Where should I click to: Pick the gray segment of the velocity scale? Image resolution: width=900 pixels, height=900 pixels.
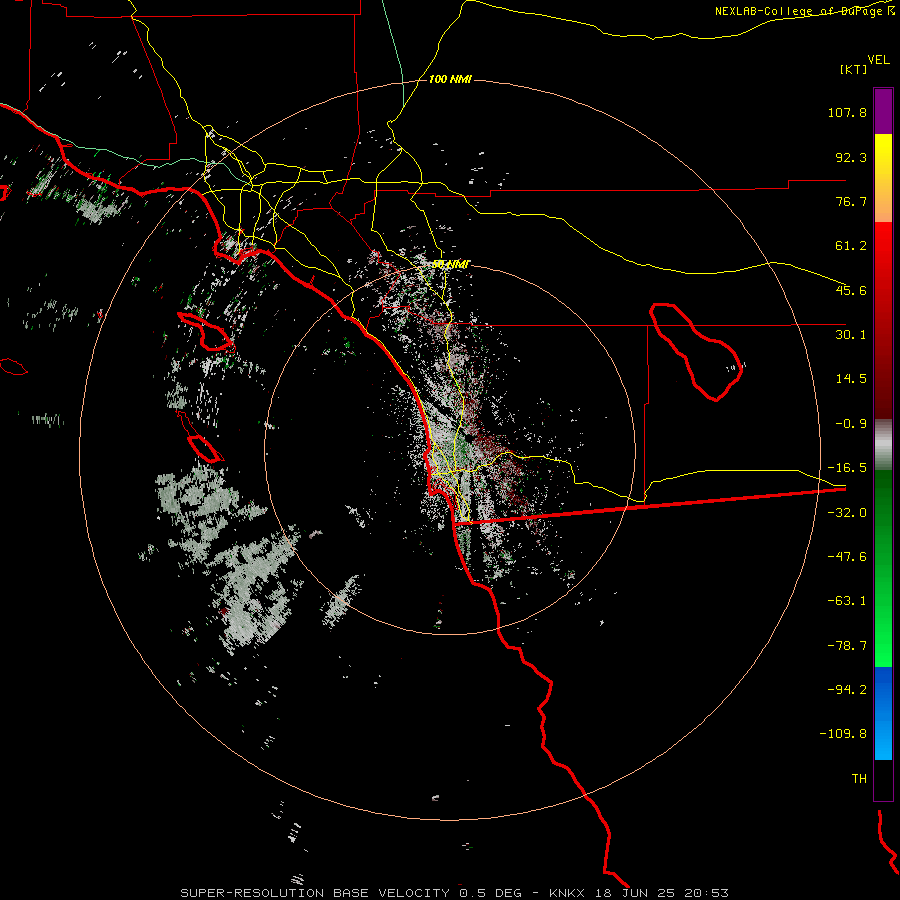click(x=883, y=445)
